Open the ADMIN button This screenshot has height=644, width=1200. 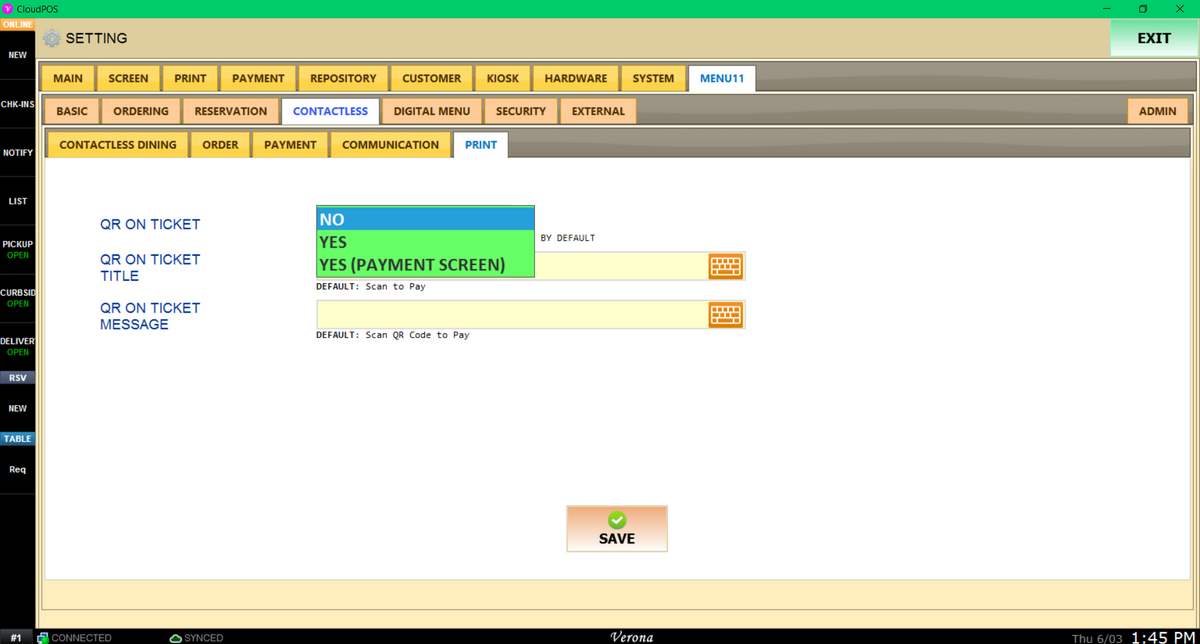1158,111
